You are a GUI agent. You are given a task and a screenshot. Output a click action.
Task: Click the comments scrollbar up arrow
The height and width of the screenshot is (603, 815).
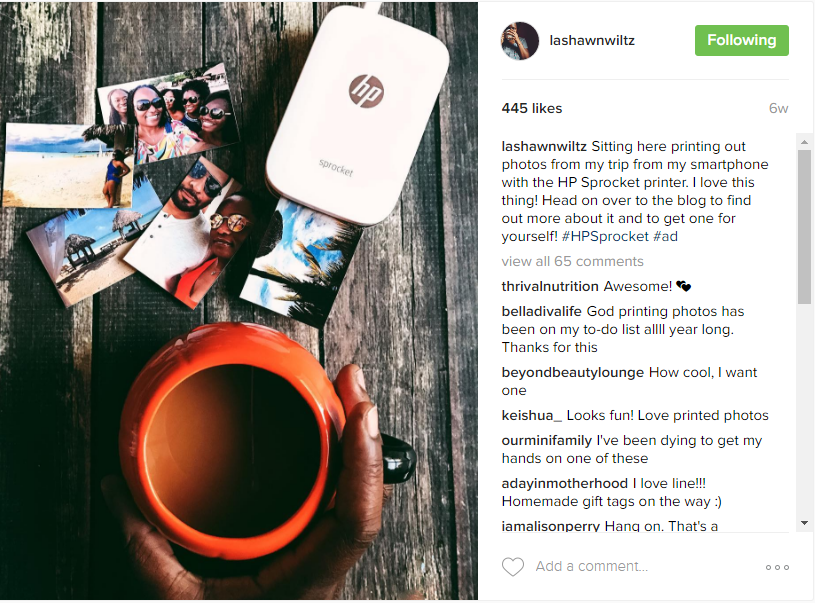(804, 142)
